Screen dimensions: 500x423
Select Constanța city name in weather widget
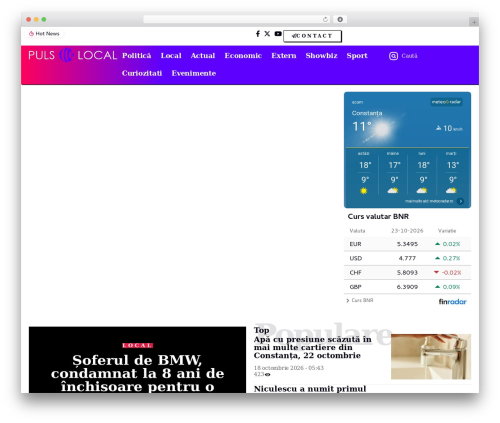tap(367, 113)
